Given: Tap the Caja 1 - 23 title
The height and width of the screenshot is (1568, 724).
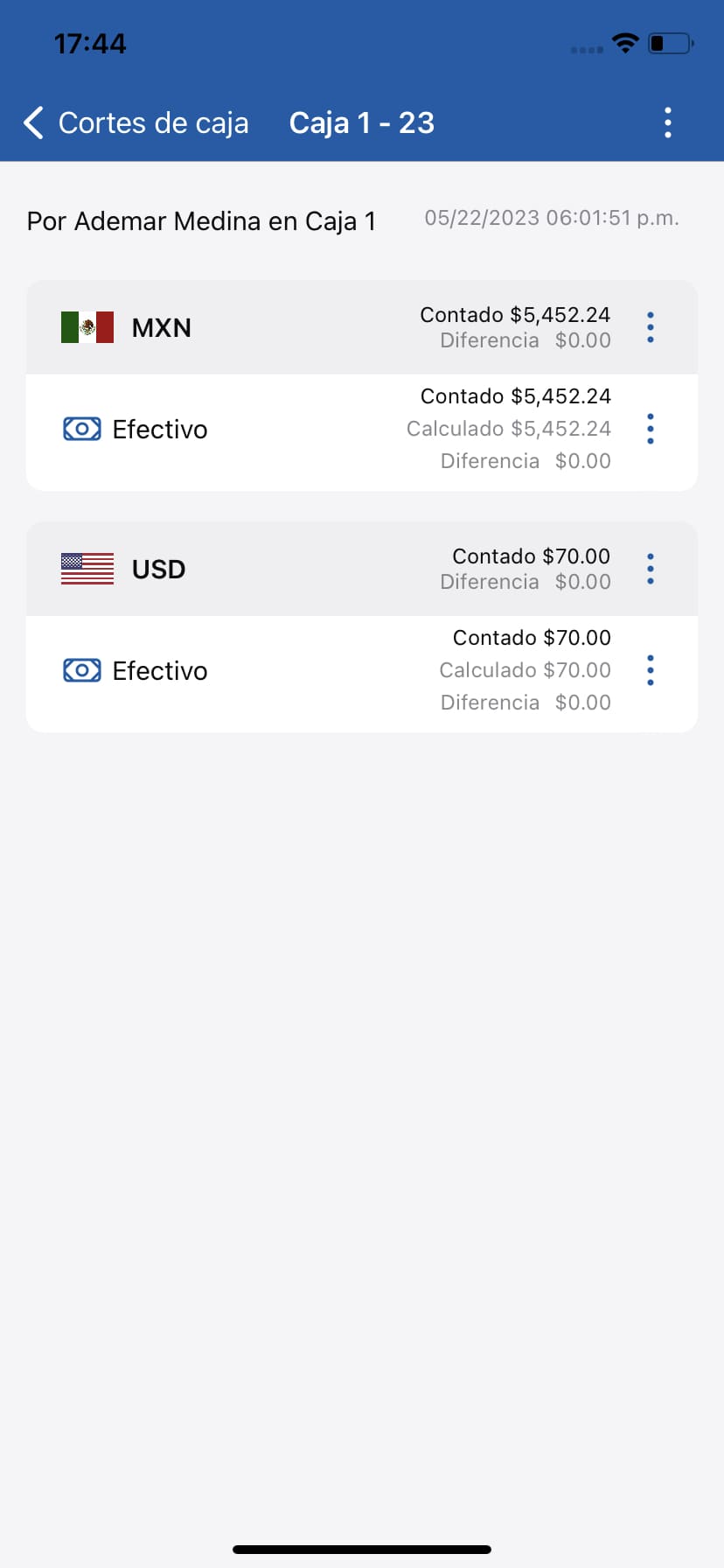Looking at the screenshot, I should 362,123.
